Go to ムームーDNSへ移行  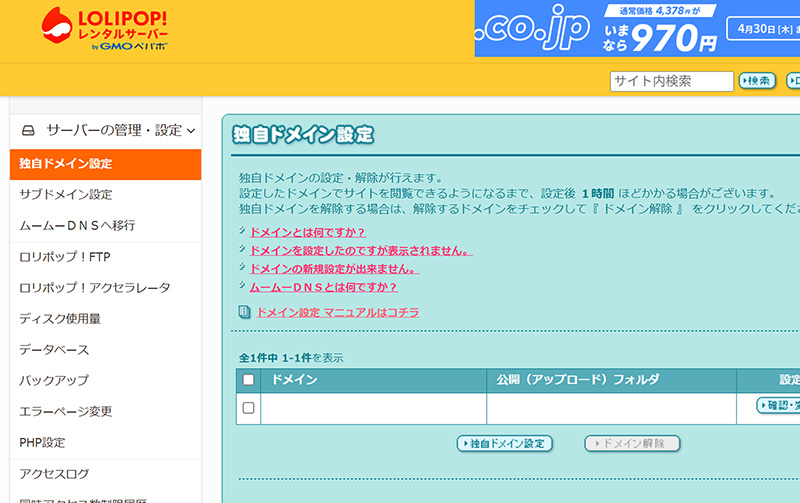[77, 225]
